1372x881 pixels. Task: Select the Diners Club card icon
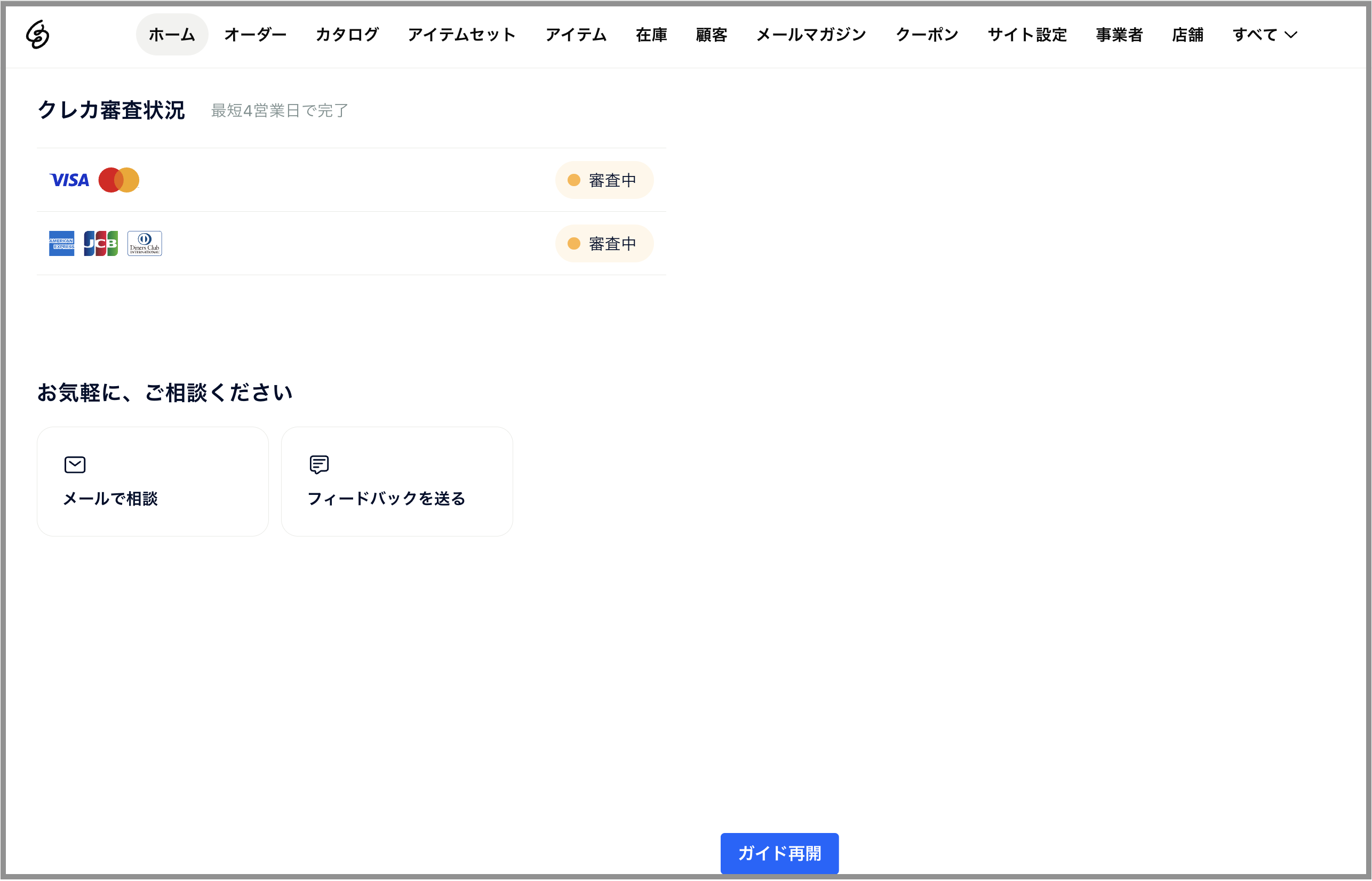click(144, 243)
